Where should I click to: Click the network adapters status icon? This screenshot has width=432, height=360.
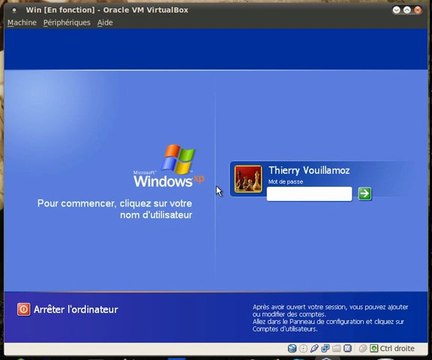[x=325, y=348]
